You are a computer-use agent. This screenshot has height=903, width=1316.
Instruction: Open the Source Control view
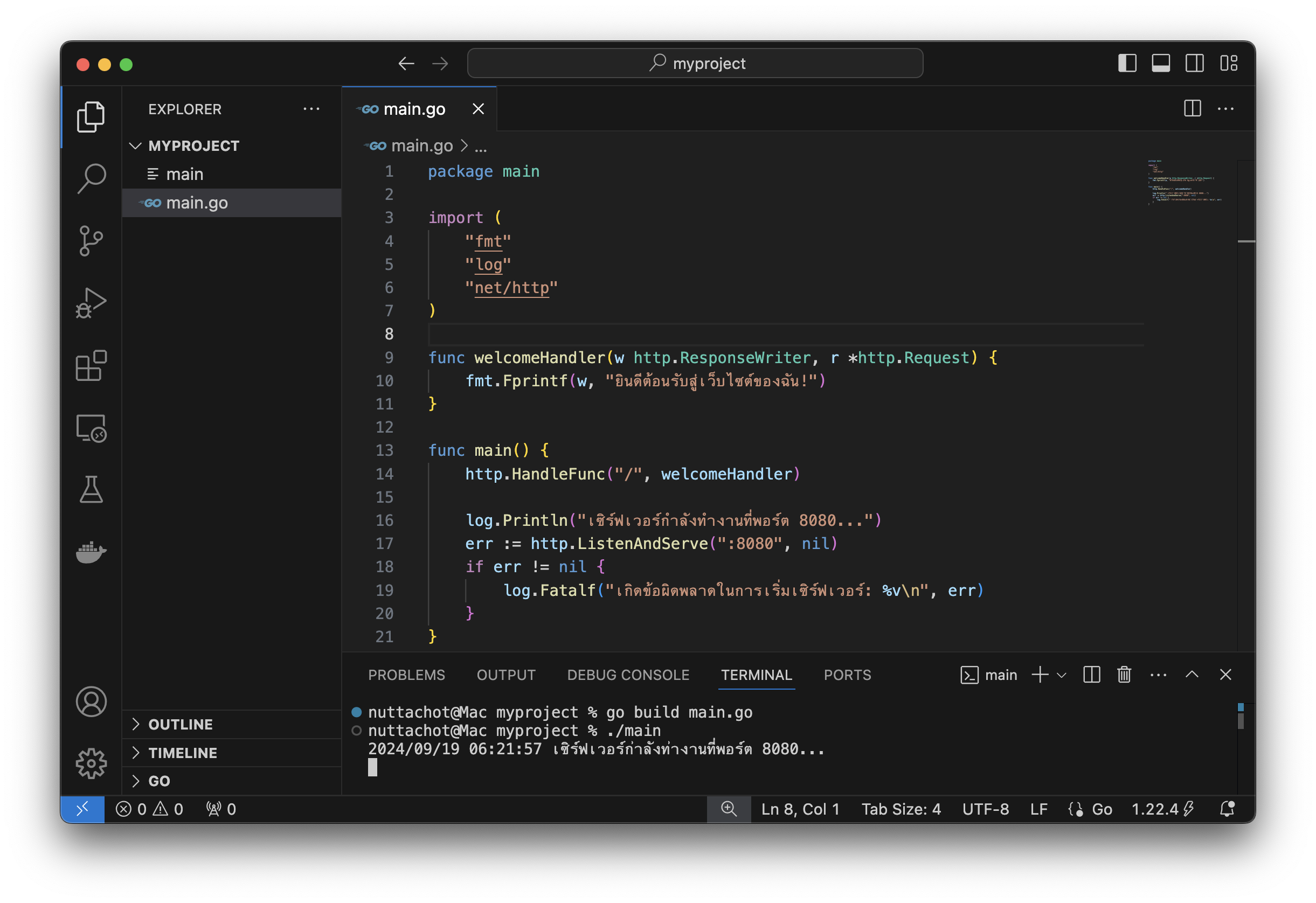tap(91, 241)
